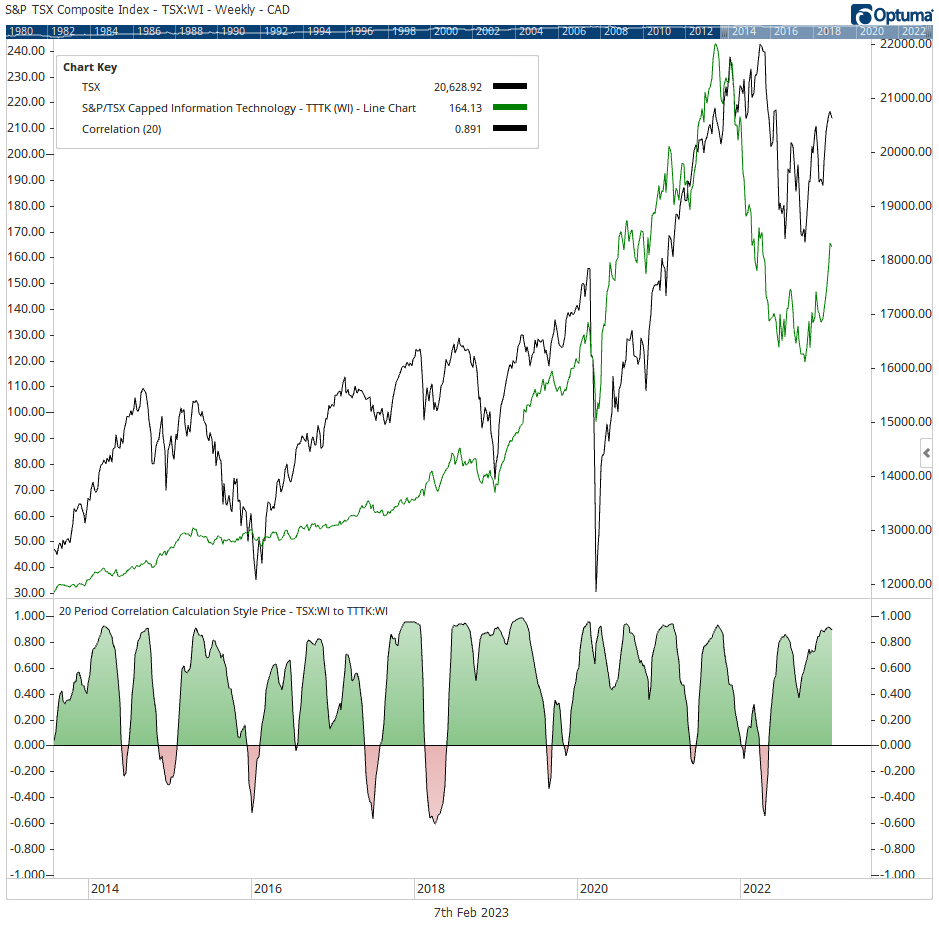The width and height of the screenshot is (939, 932).
Task: Click the Chart Key header
Action: [x=90, y=68]
